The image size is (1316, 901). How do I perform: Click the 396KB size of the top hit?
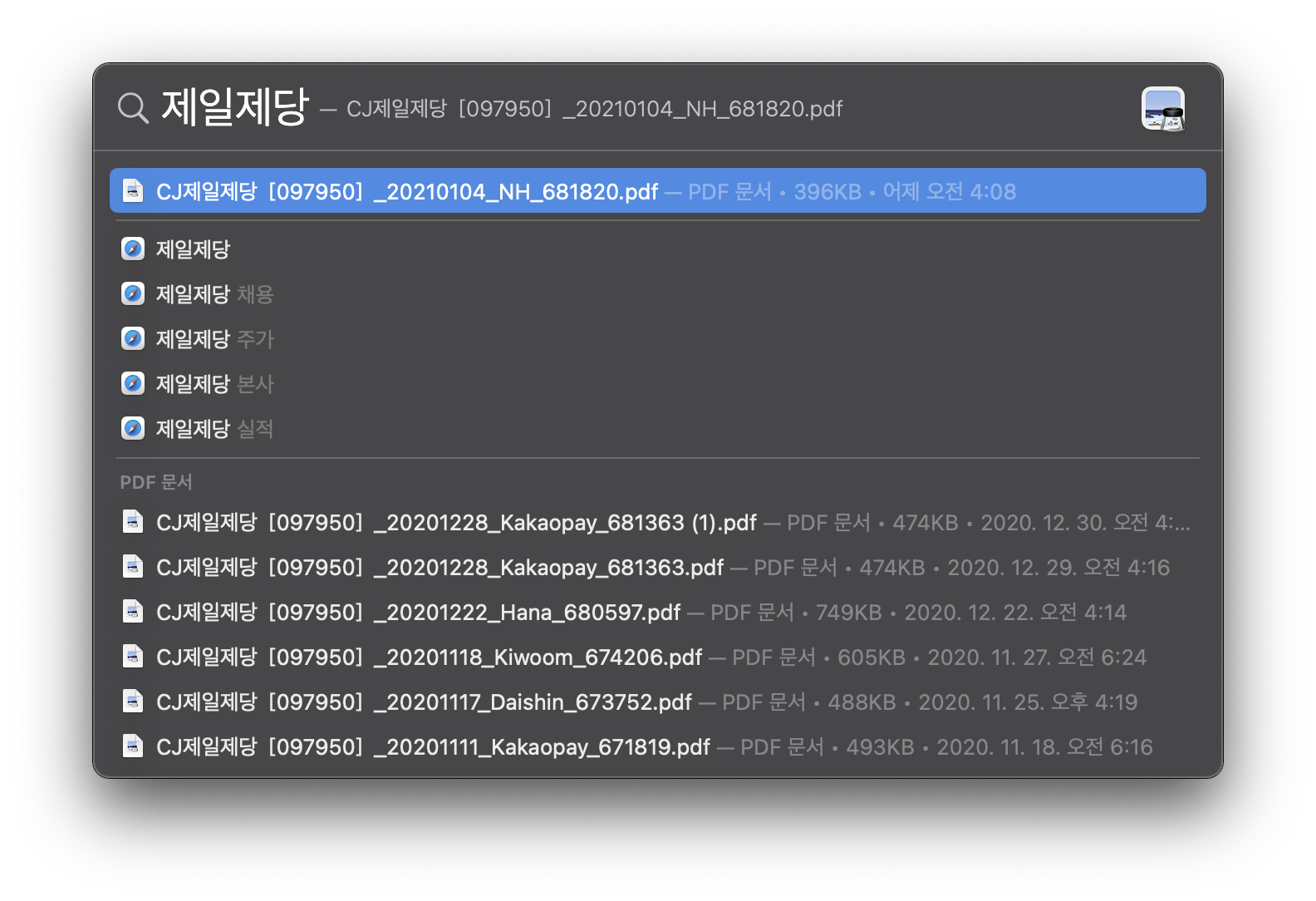coord(827,192)
